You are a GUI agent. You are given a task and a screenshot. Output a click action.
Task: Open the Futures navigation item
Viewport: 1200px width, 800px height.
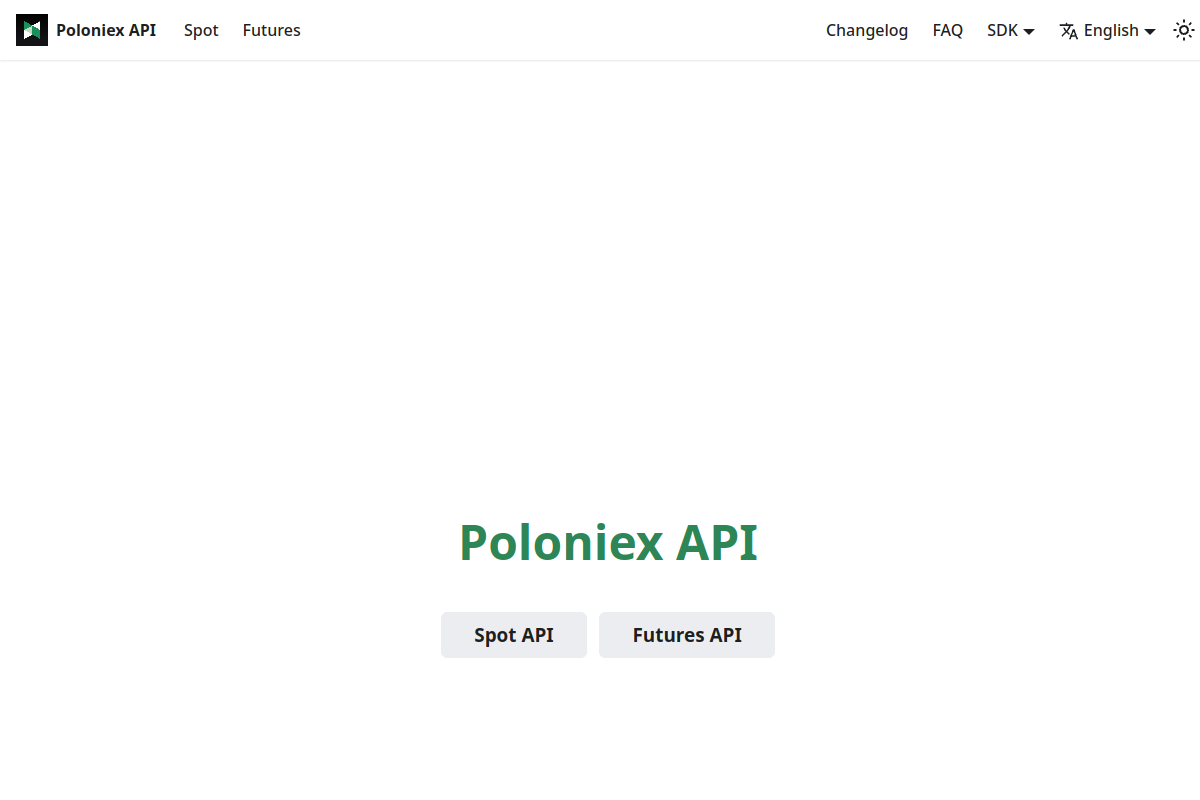(x=271, y=30)
